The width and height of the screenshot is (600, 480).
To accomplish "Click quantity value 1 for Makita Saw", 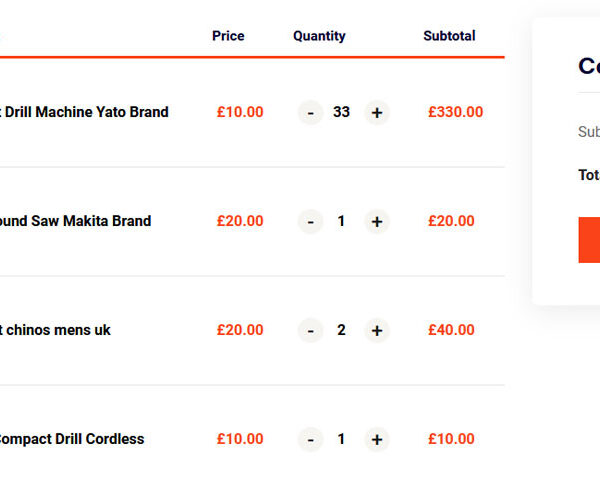I will (x=341, y=221).
